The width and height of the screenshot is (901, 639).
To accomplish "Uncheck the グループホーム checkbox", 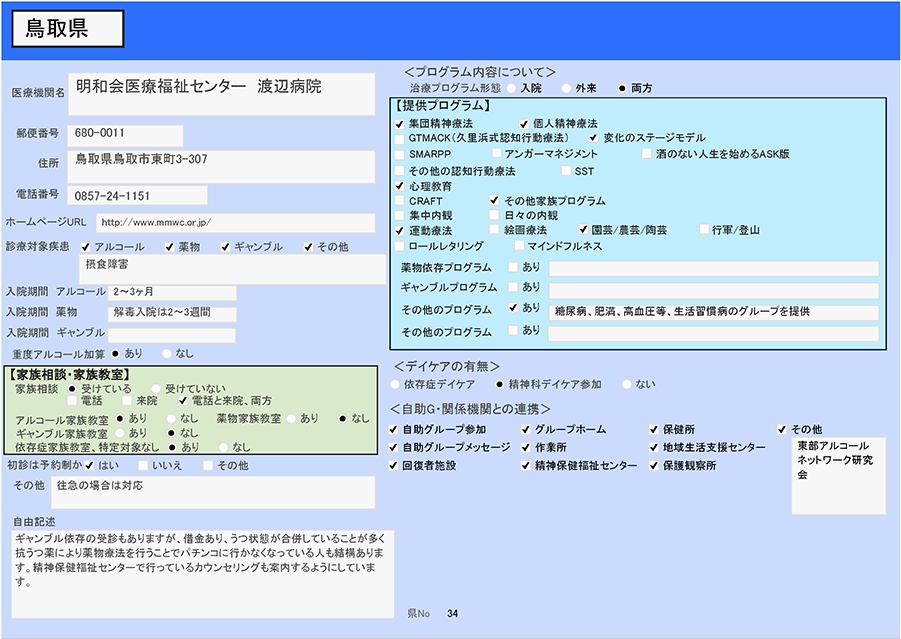I will tap(527, 430).
